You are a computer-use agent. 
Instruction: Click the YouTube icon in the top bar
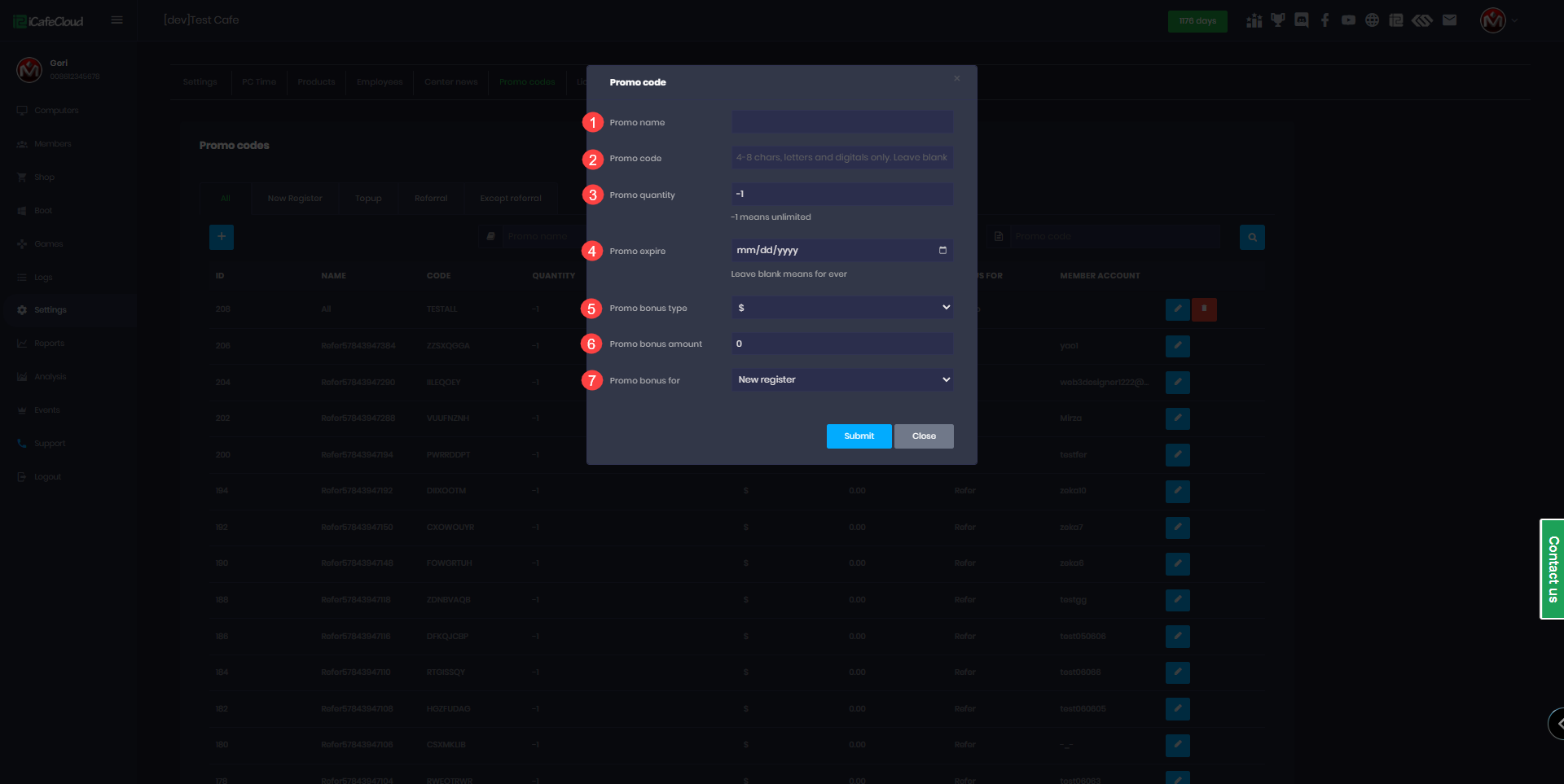pos(1349,20)
